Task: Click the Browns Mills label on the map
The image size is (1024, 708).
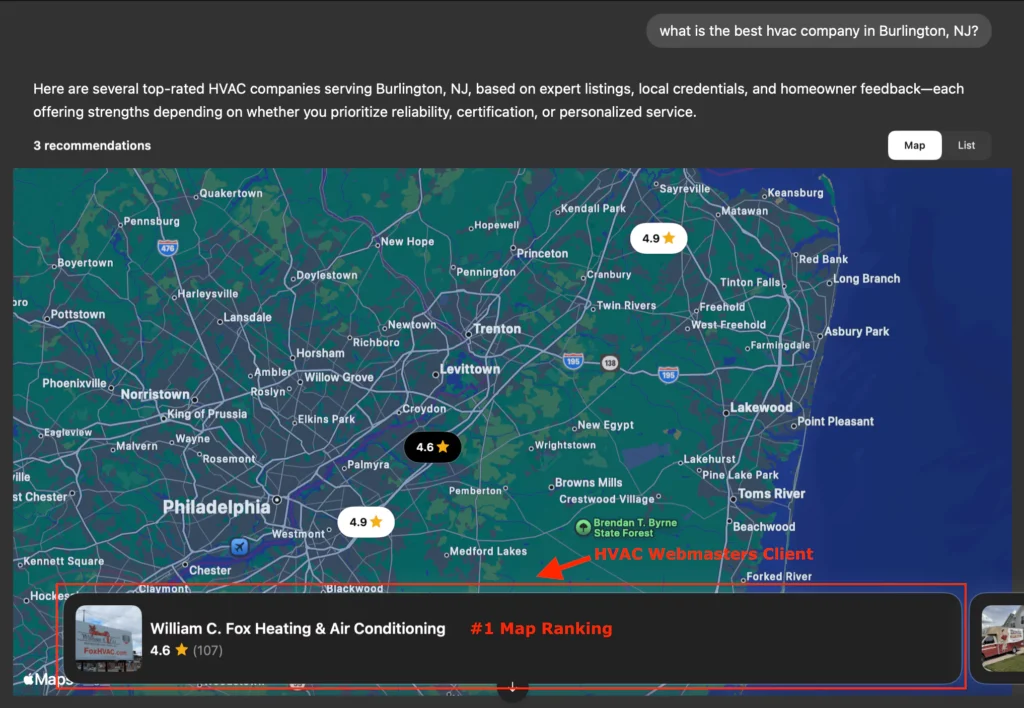Action: tap(588, 483)
